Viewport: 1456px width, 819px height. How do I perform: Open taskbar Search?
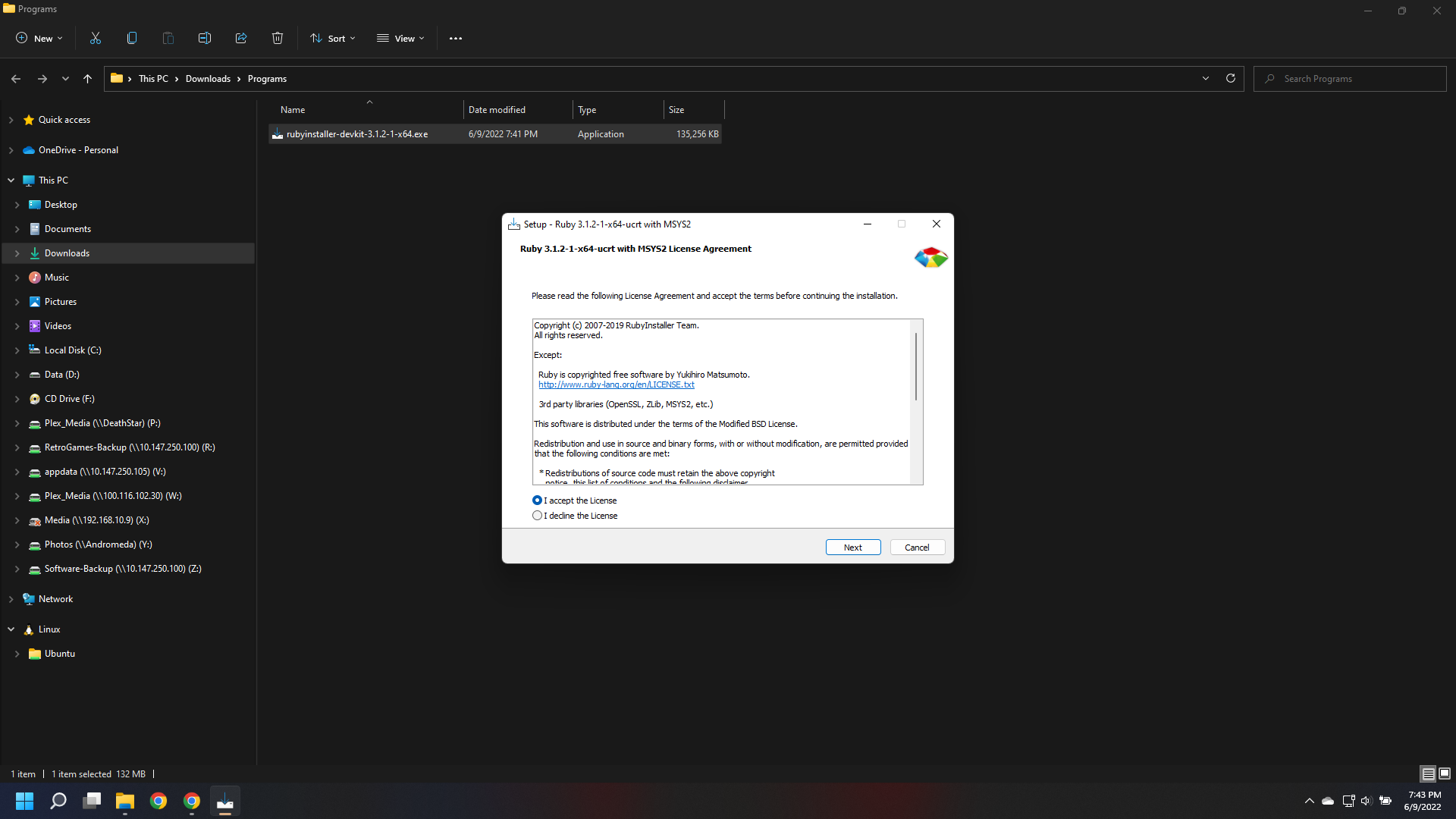58,801
